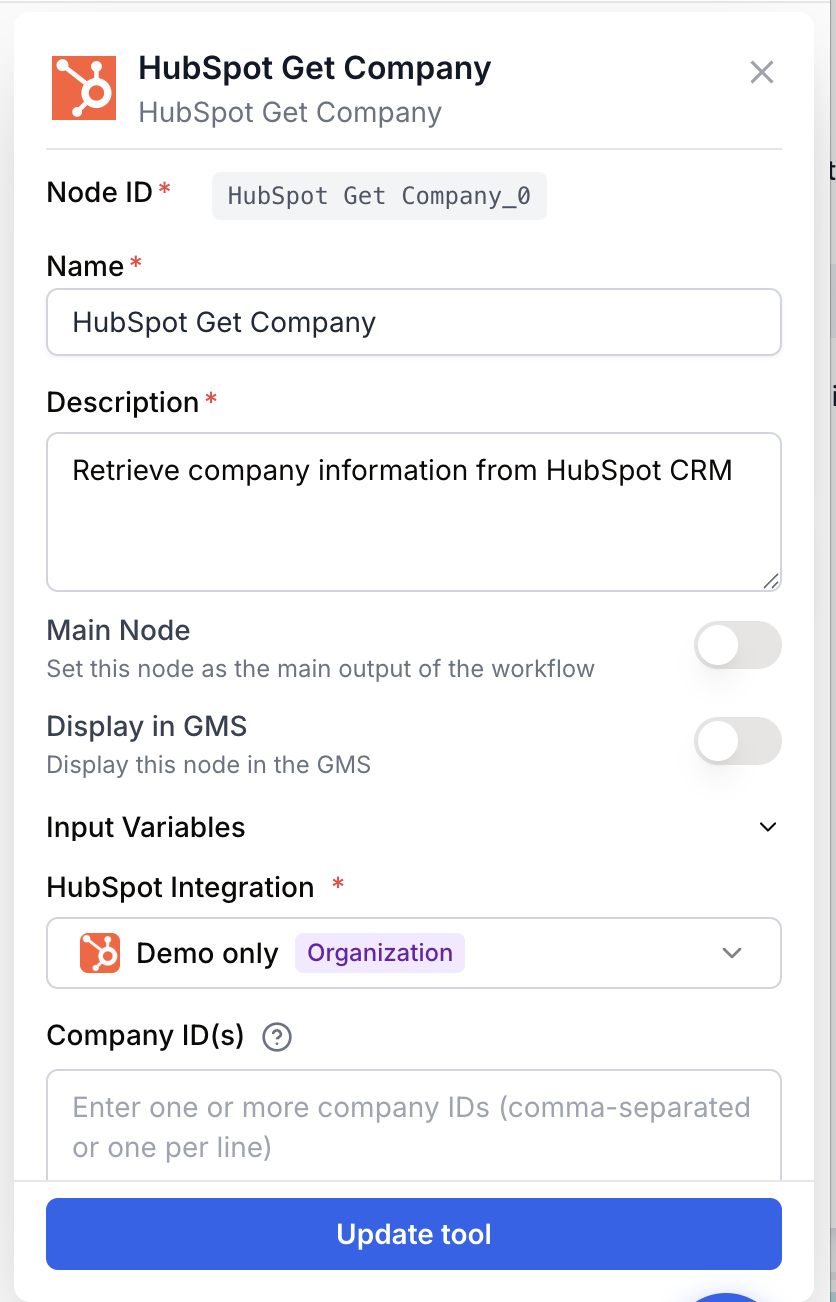The image size is (836, 1302).
Task: Click the Description label
Action: pos(123,402)
